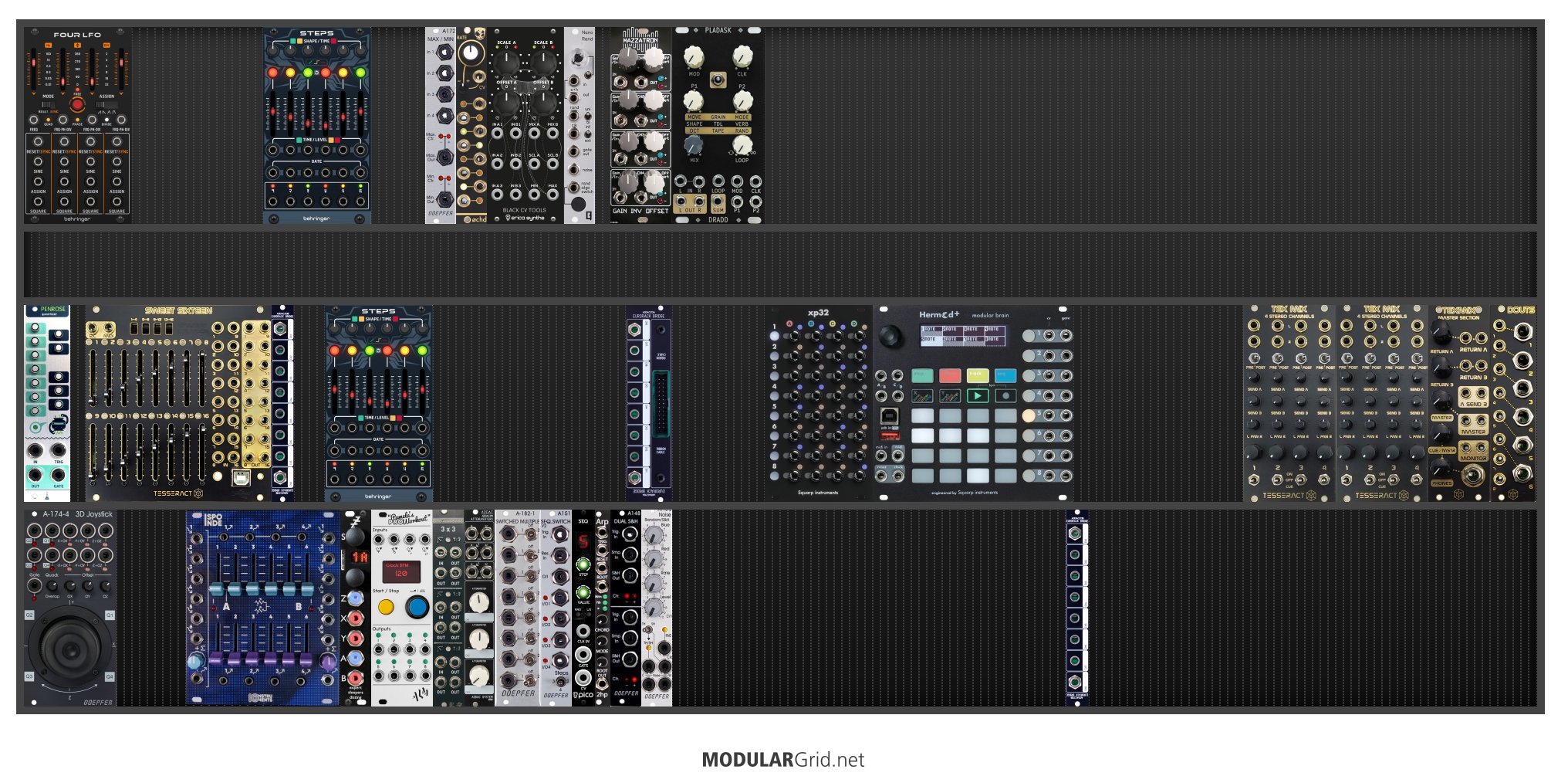Viewport: 1568px width, 776px height.
Task: Click the Hermod+ track display screen
Action: pyautogui.click(x=963, y=334)
